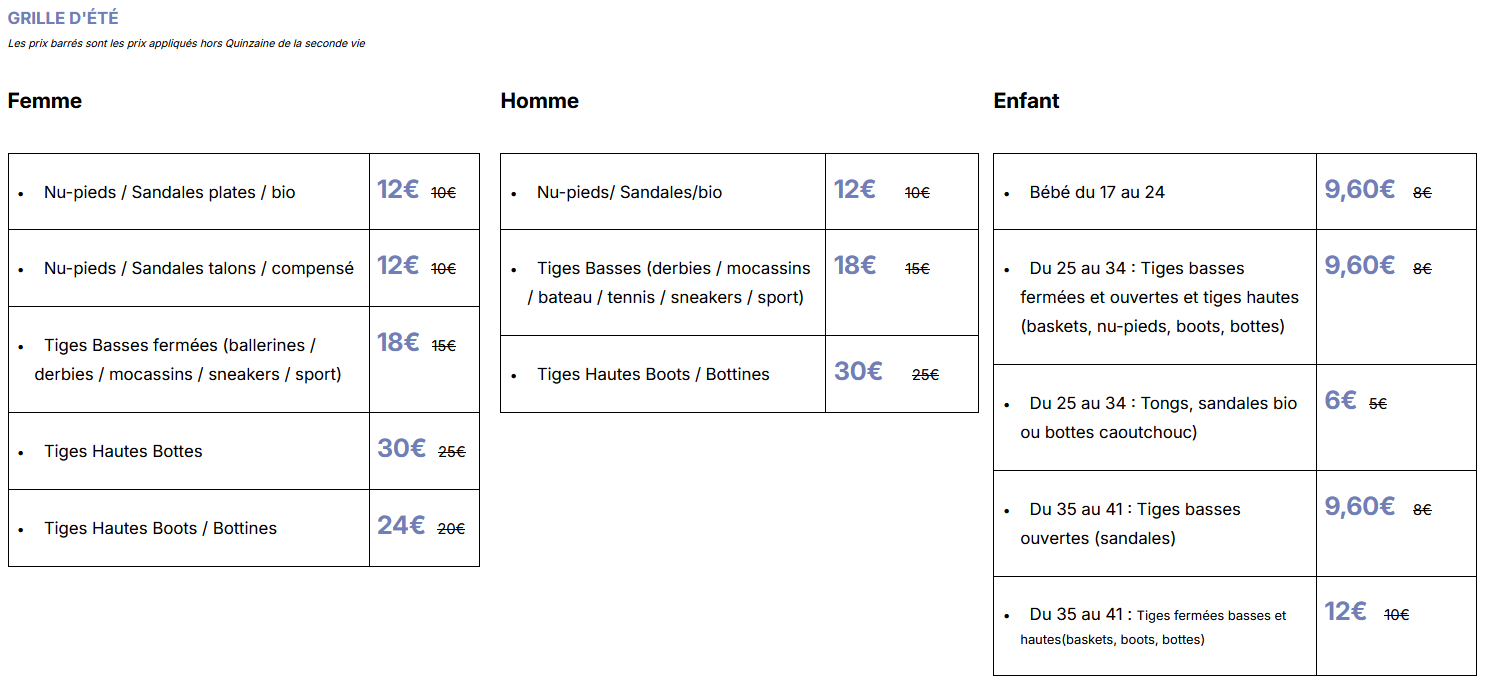
Task: Click Homme Nu-pieds/ Sandales/bio text
Action: point(629,192)
